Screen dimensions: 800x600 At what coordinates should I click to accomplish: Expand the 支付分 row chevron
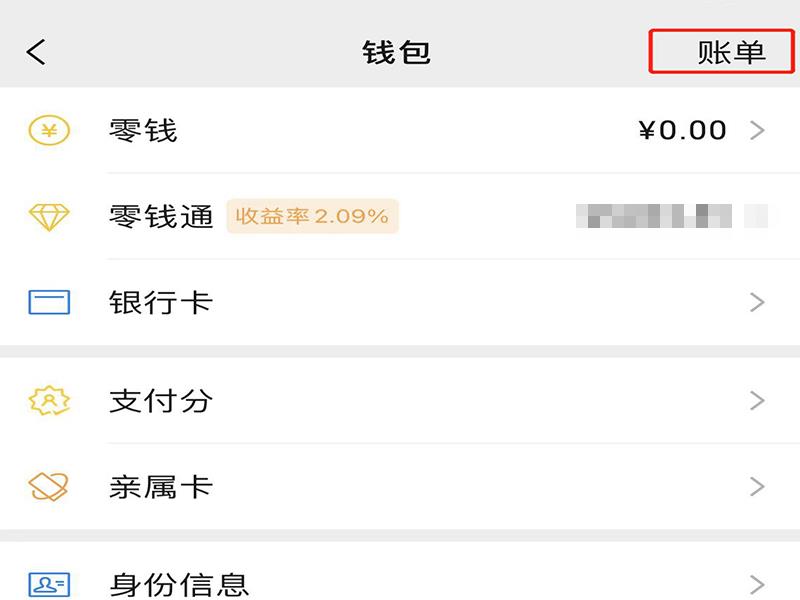pyautogui.click(x=757, y=401)
